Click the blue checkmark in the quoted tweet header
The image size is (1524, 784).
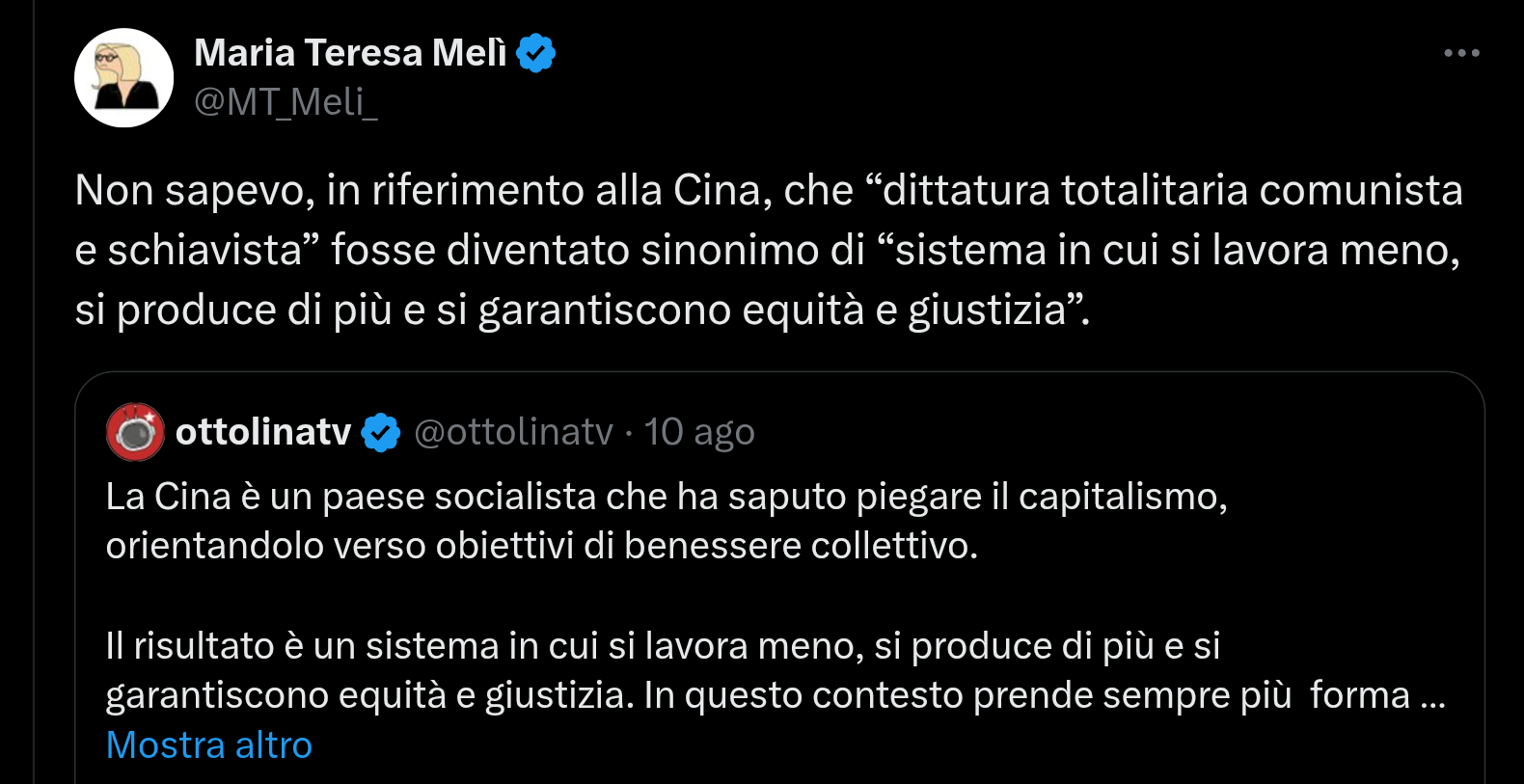(380, 432)
